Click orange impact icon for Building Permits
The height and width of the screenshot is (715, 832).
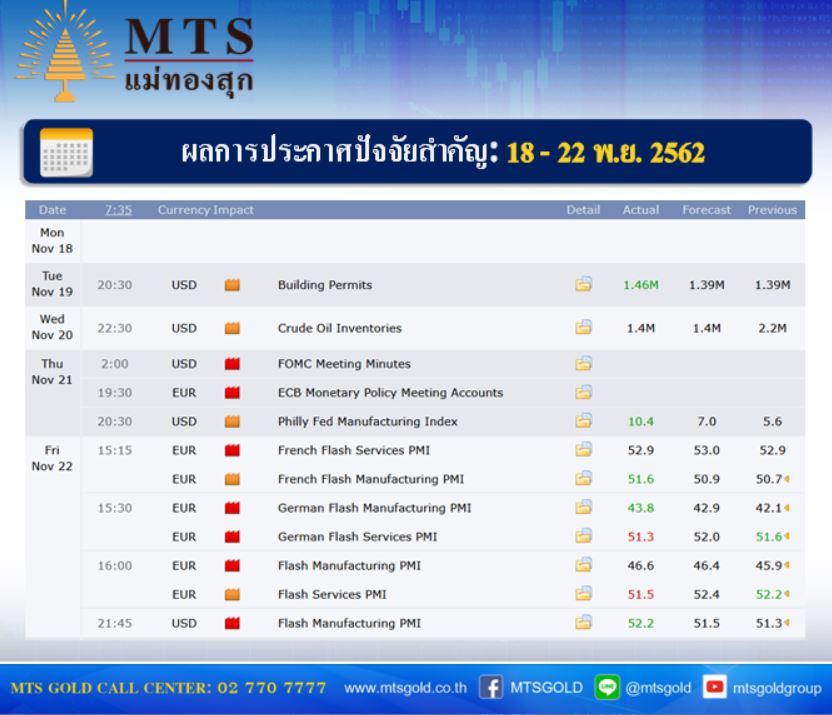(232, 285)
